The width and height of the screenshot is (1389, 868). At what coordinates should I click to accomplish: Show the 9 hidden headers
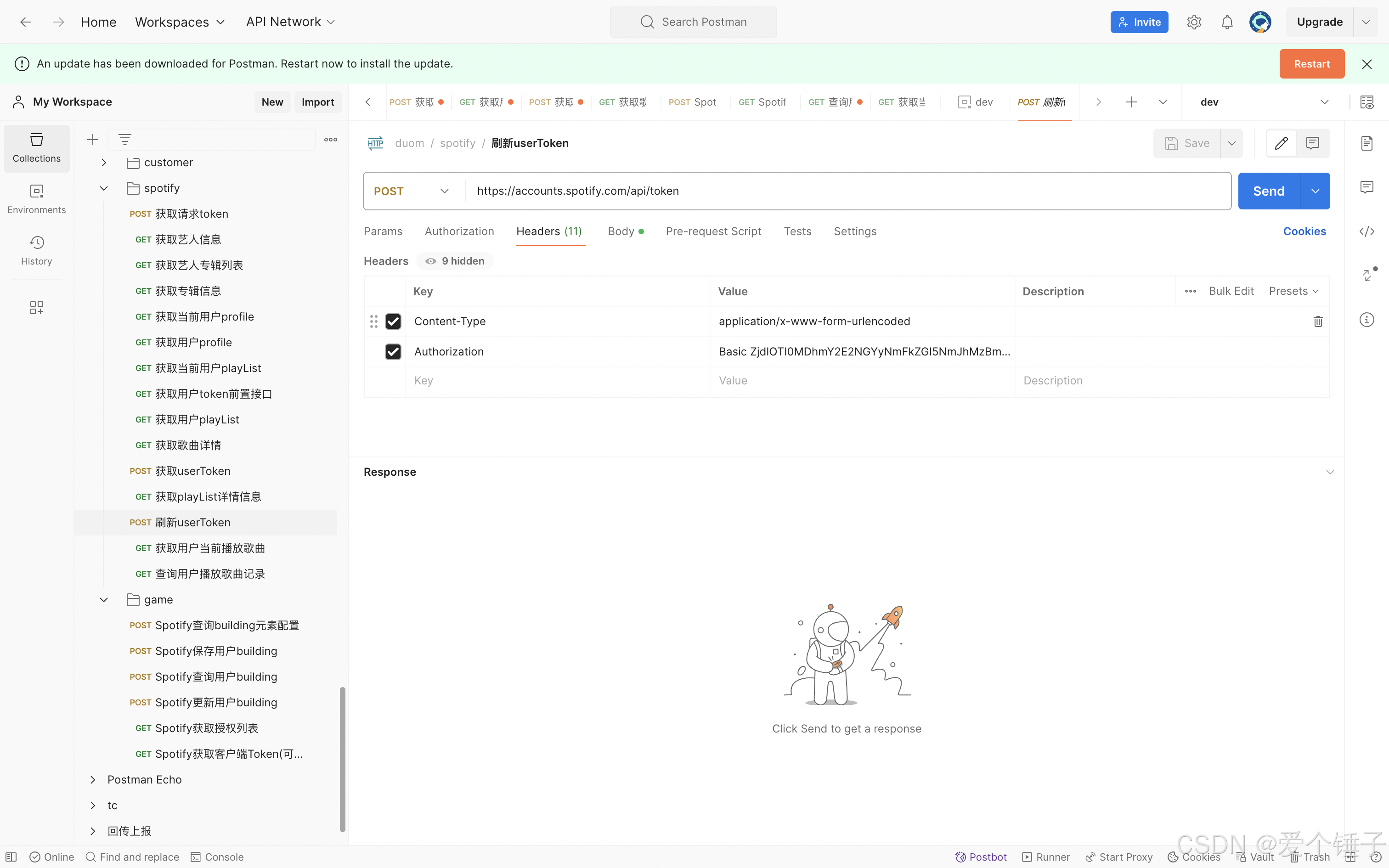tap(455, 261)
